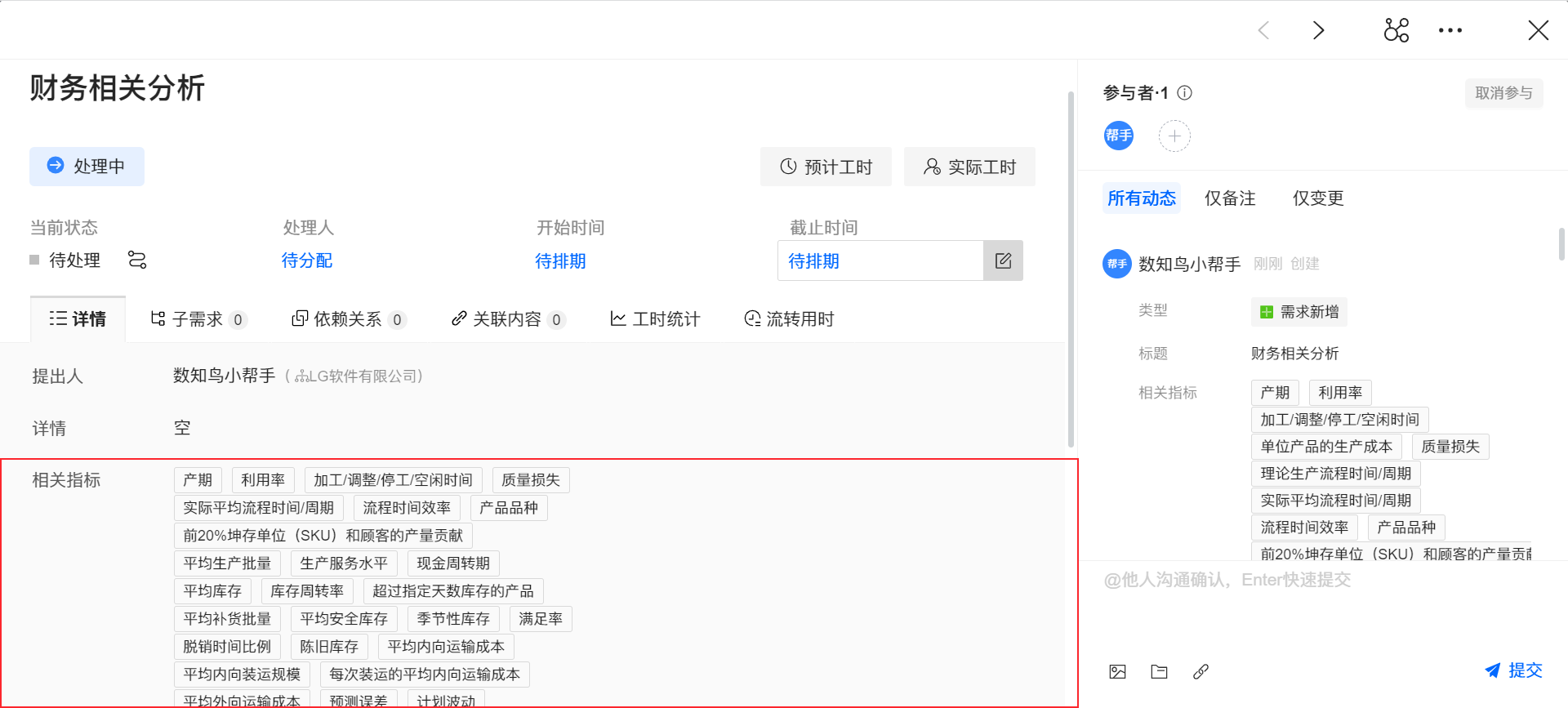Attach a file via folder icon
Screen dimensions: 1568x708
click(1160, 671)
